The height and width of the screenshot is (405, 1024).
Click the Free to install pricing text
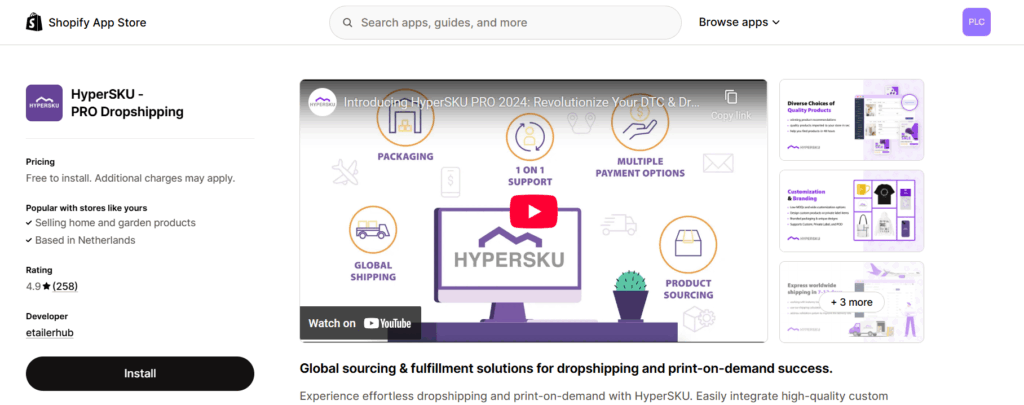pyautogui.click(x=131, y=178)
